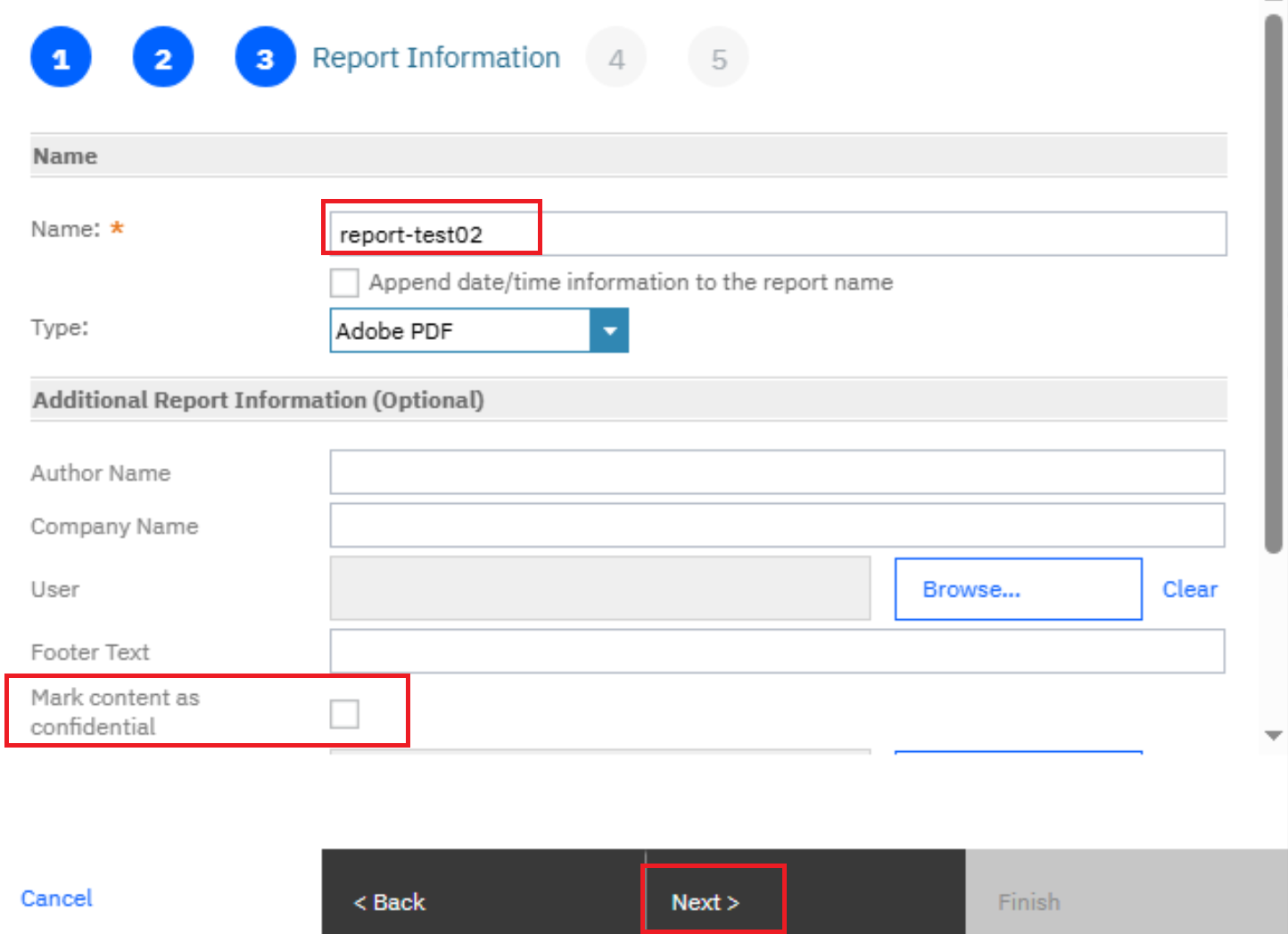1288x934 pixels.
Task: Click the Adobe PDF type combo box
Action: point(459,331)
